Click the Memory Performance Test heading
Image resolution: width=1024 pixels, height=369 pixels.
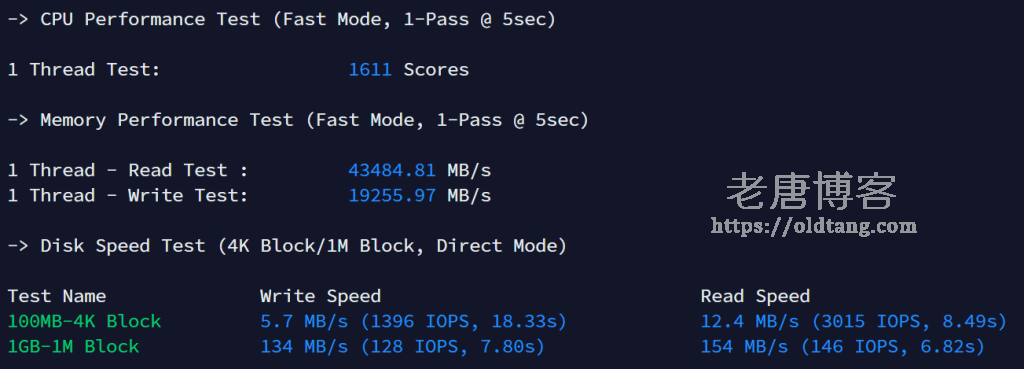pos(298,120)
